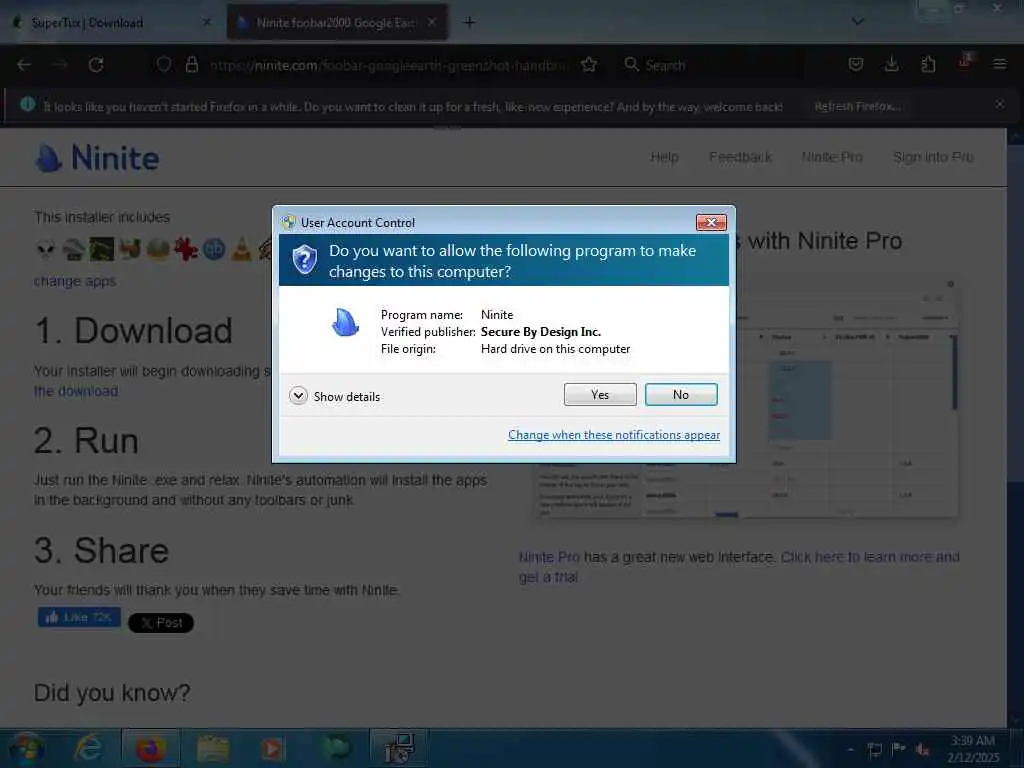Click the 'change apps' link
The image size is (1024, 768).
(75, 281)
